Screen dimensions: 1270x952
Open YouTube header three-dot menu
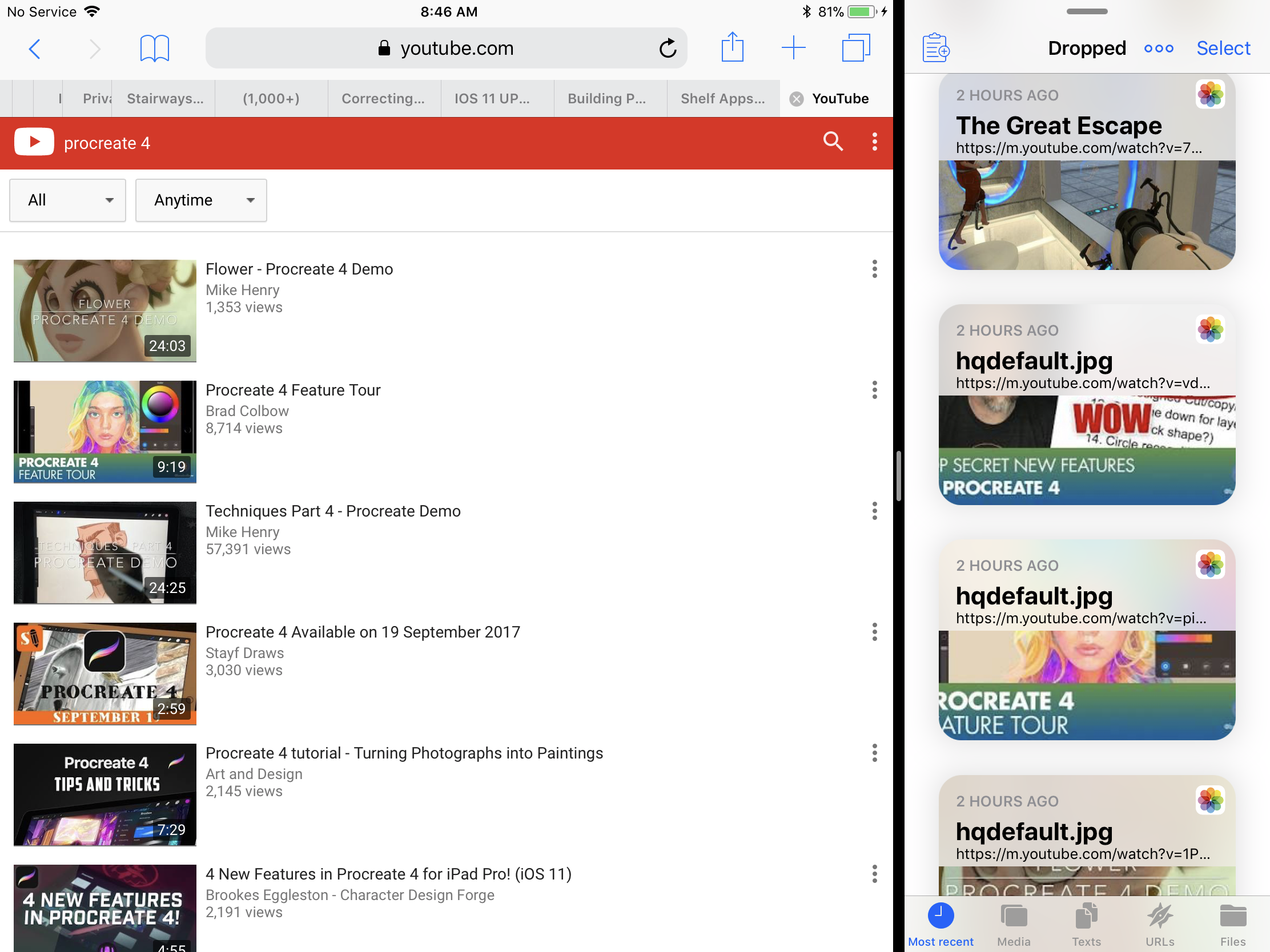[874, 142]
